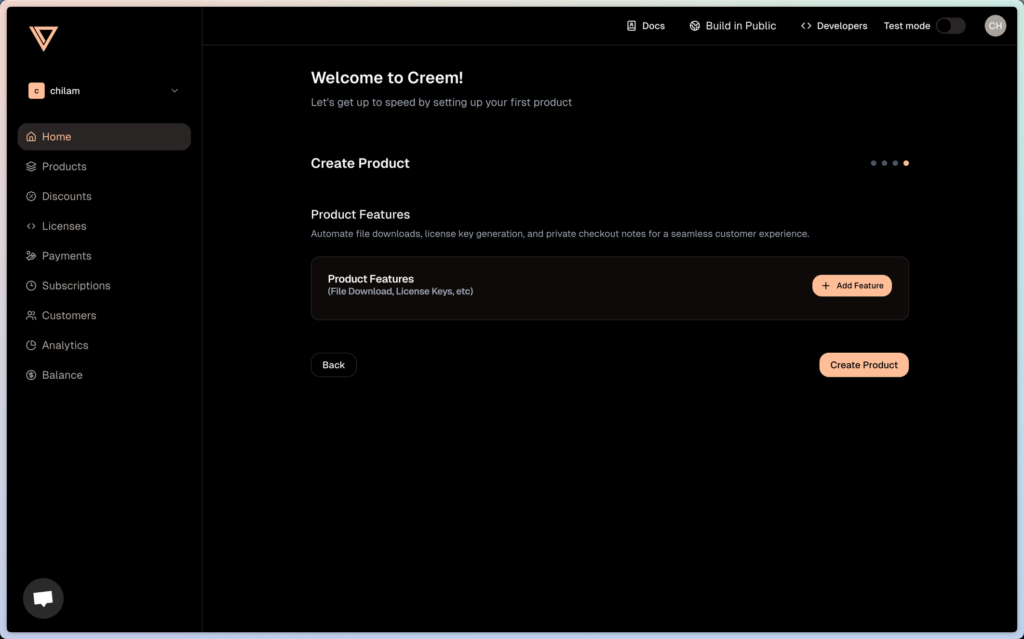Go Back to the previous step

pos(333,365)
